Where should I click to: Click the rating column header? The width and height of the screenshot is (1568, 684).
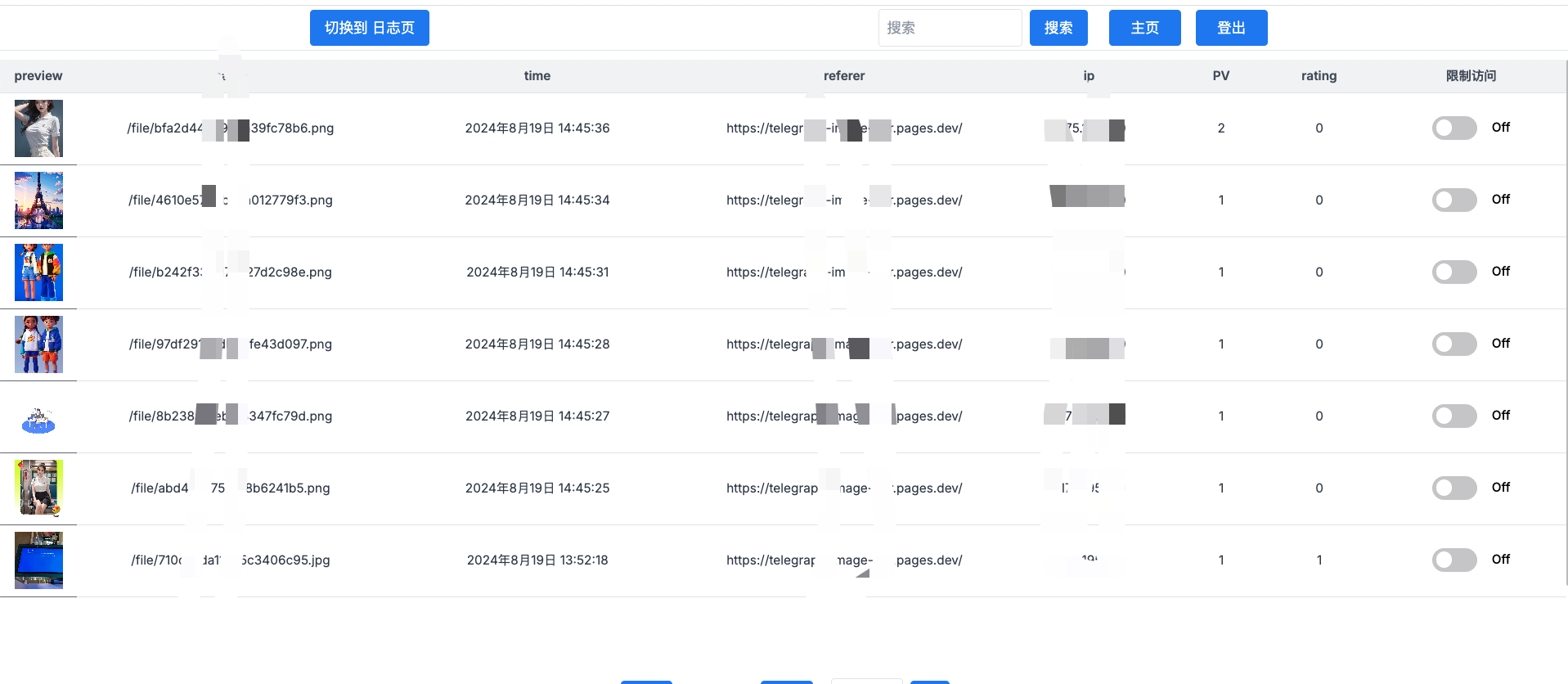coord(1319,76)
